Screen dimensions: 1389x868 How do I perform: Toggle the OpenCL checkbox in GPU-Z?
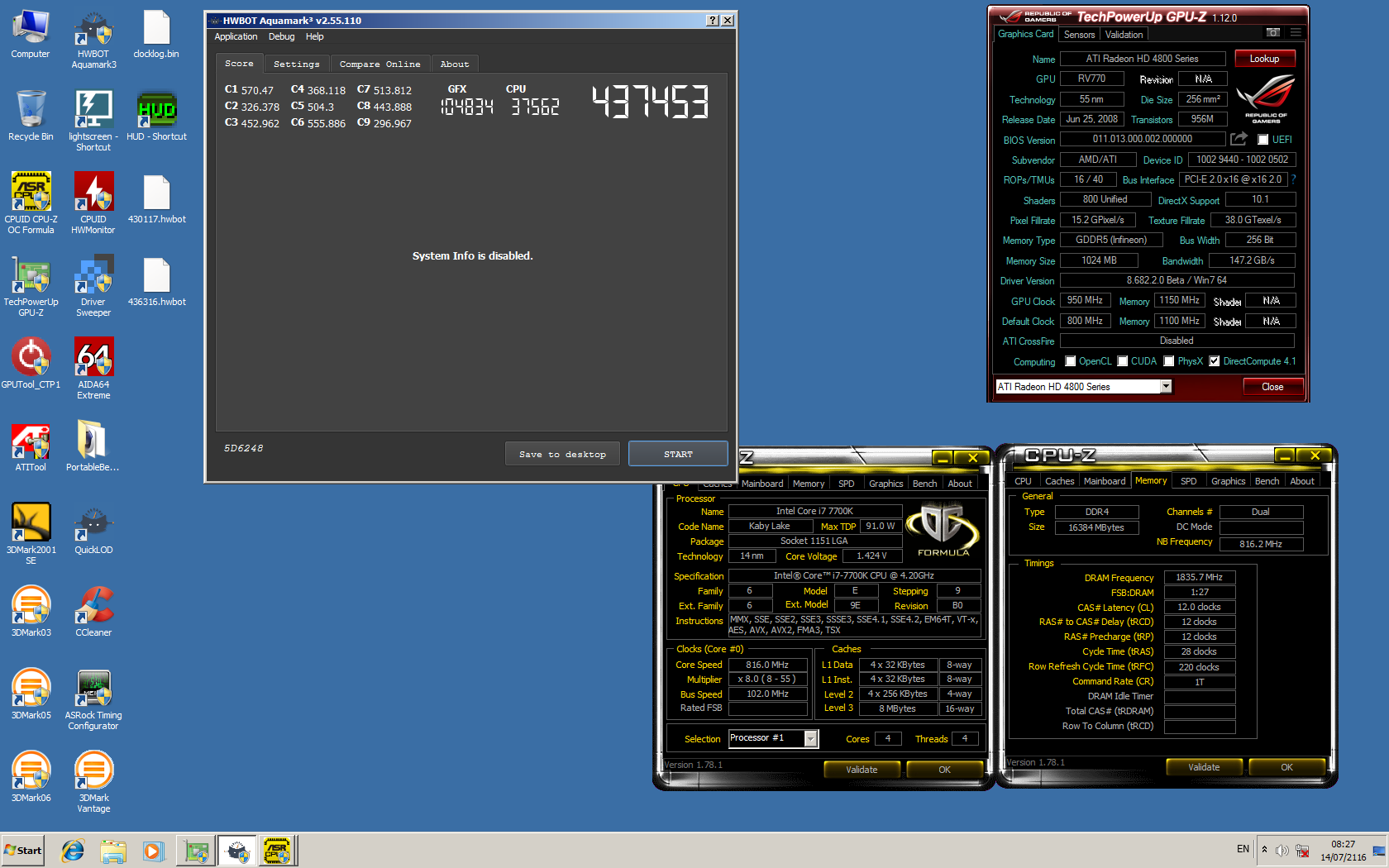(1071, 361)
